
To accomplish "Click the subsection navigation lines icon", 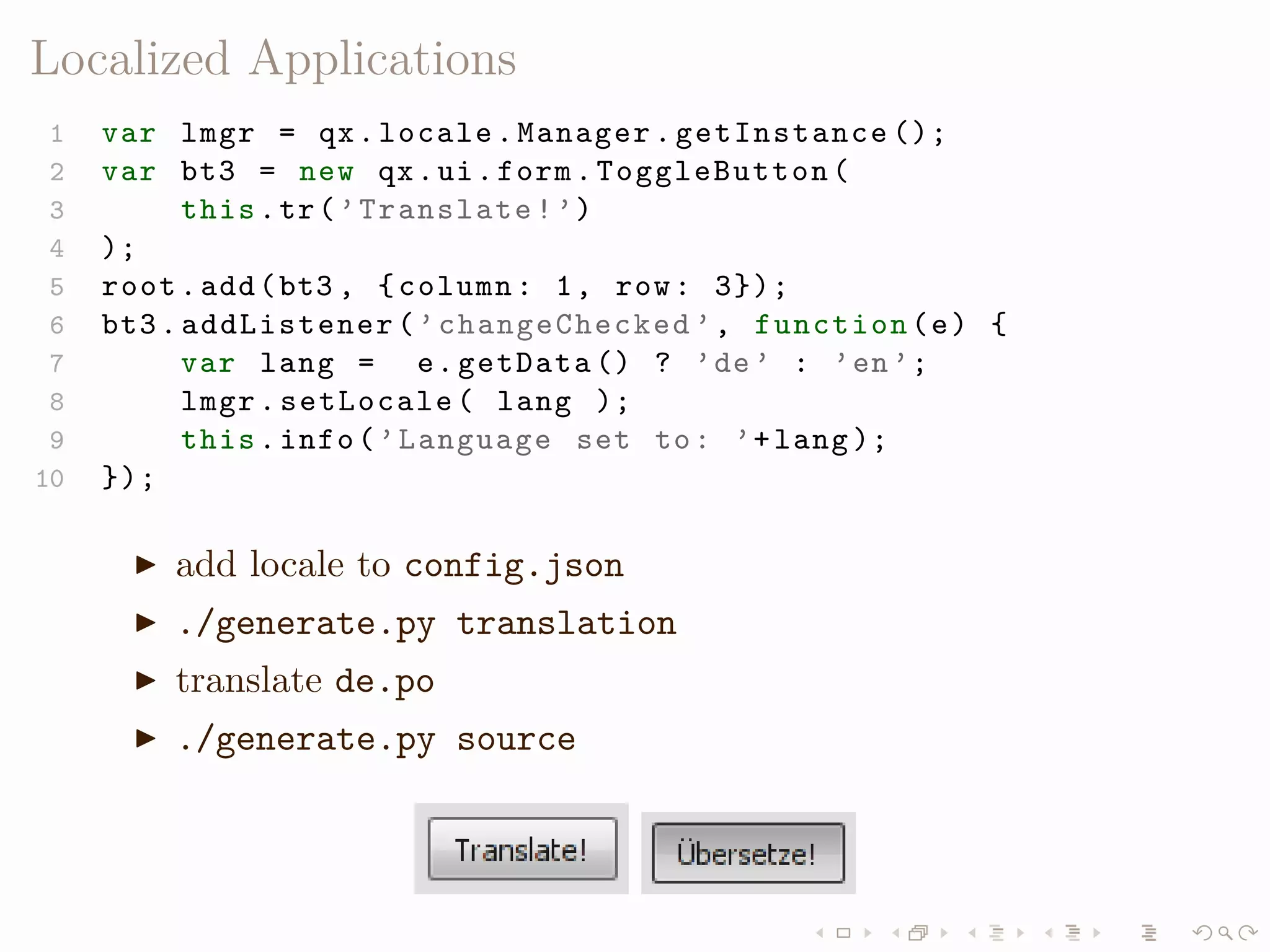I will (997, 933).
